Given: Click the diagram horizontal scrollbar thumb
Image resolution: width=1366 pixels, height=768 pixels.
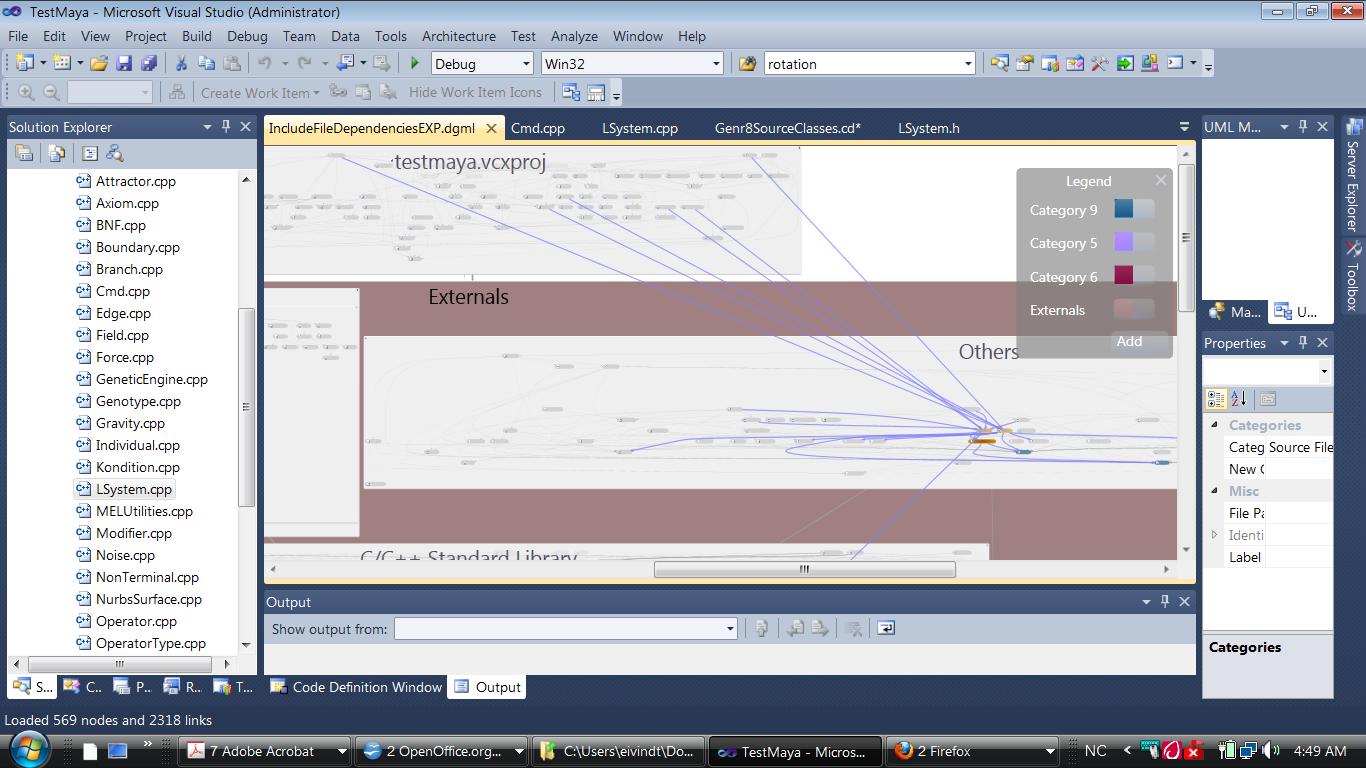Looking at the screenshot, I should click(804, 569).
